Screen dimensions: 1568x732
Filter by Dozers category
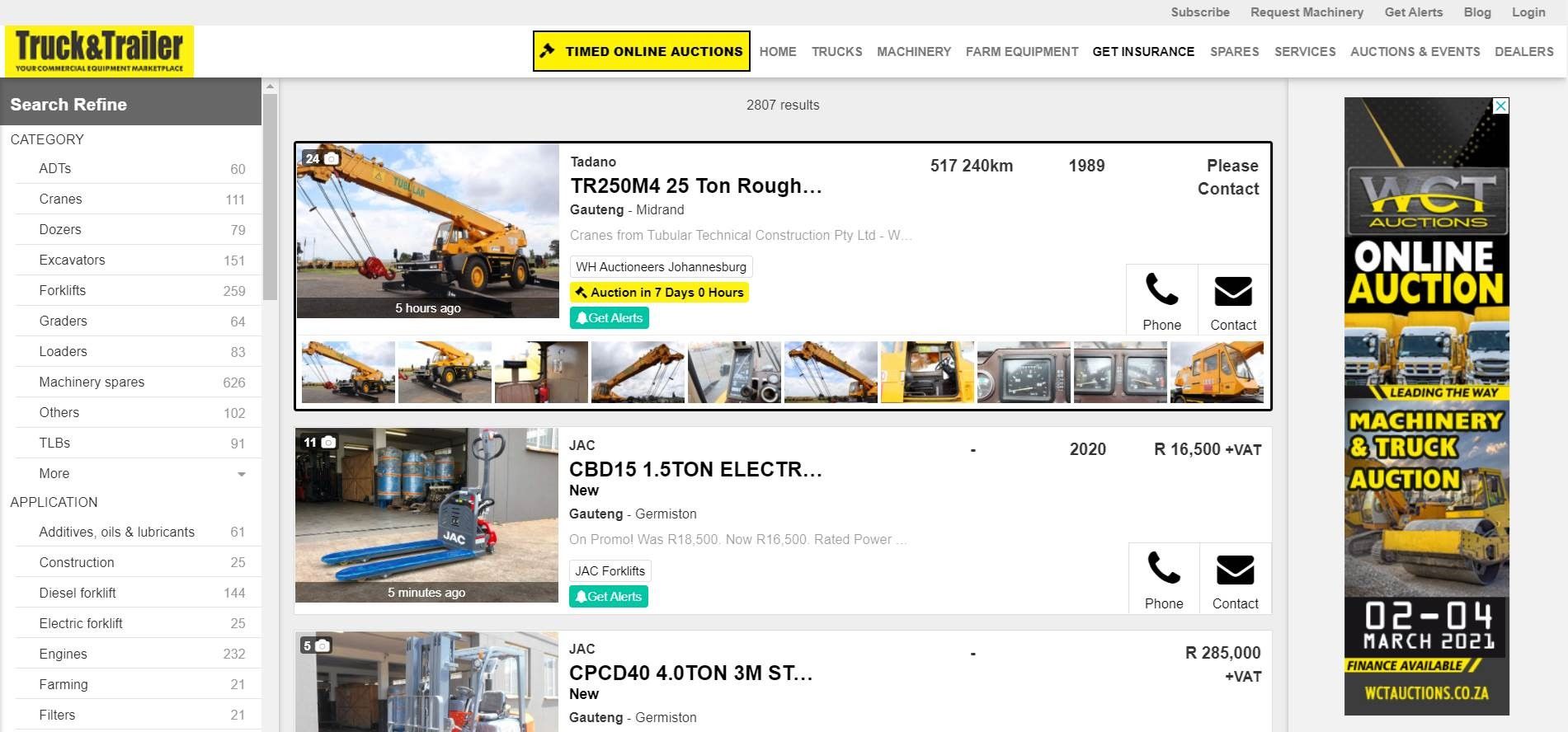tap(138, 229)
